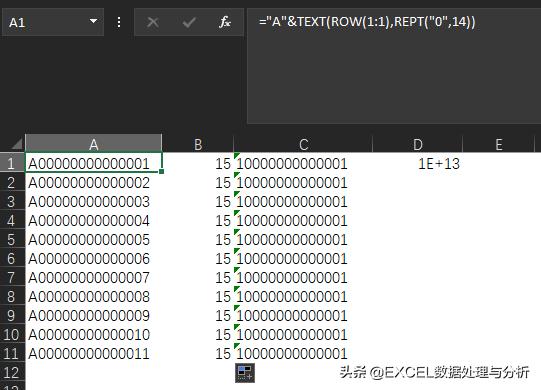Select row 7 header
The height and width of the screenshot is (390, 541).
(12, 277)
